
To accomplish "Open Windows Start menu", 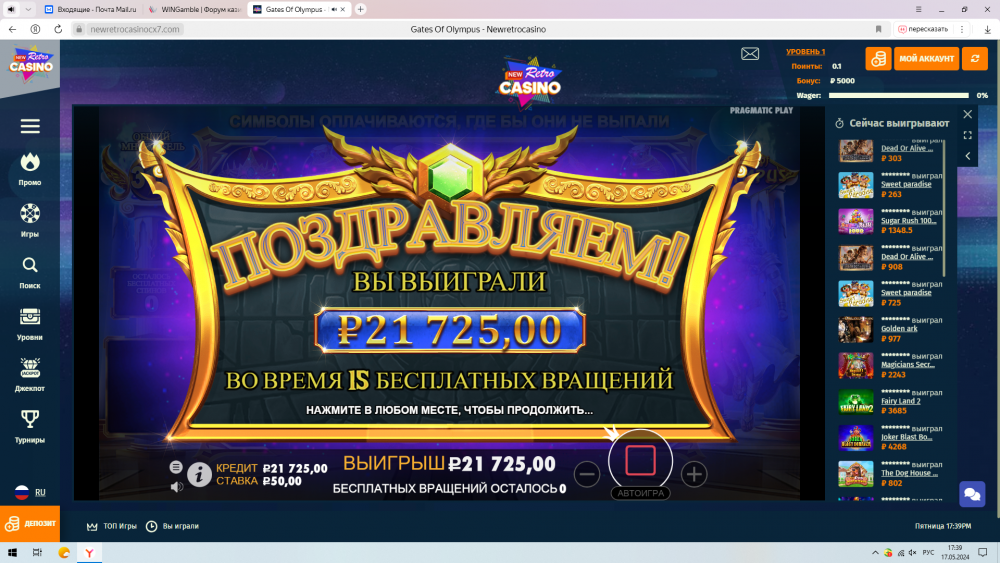I will pos(12,553).
